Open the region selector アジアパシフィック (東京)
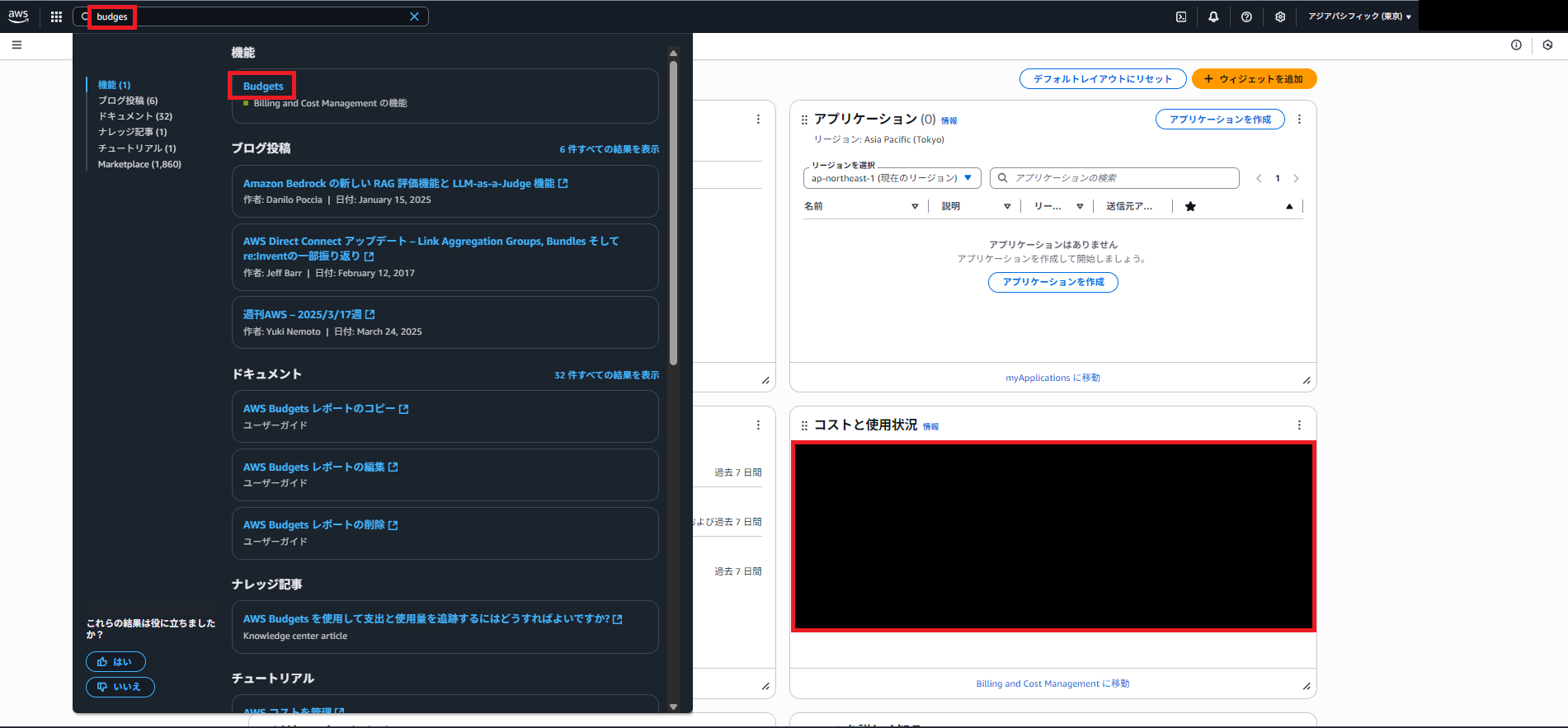Image resolution: width=1568 pixels, height=728 pixels. coord(1358,16)
